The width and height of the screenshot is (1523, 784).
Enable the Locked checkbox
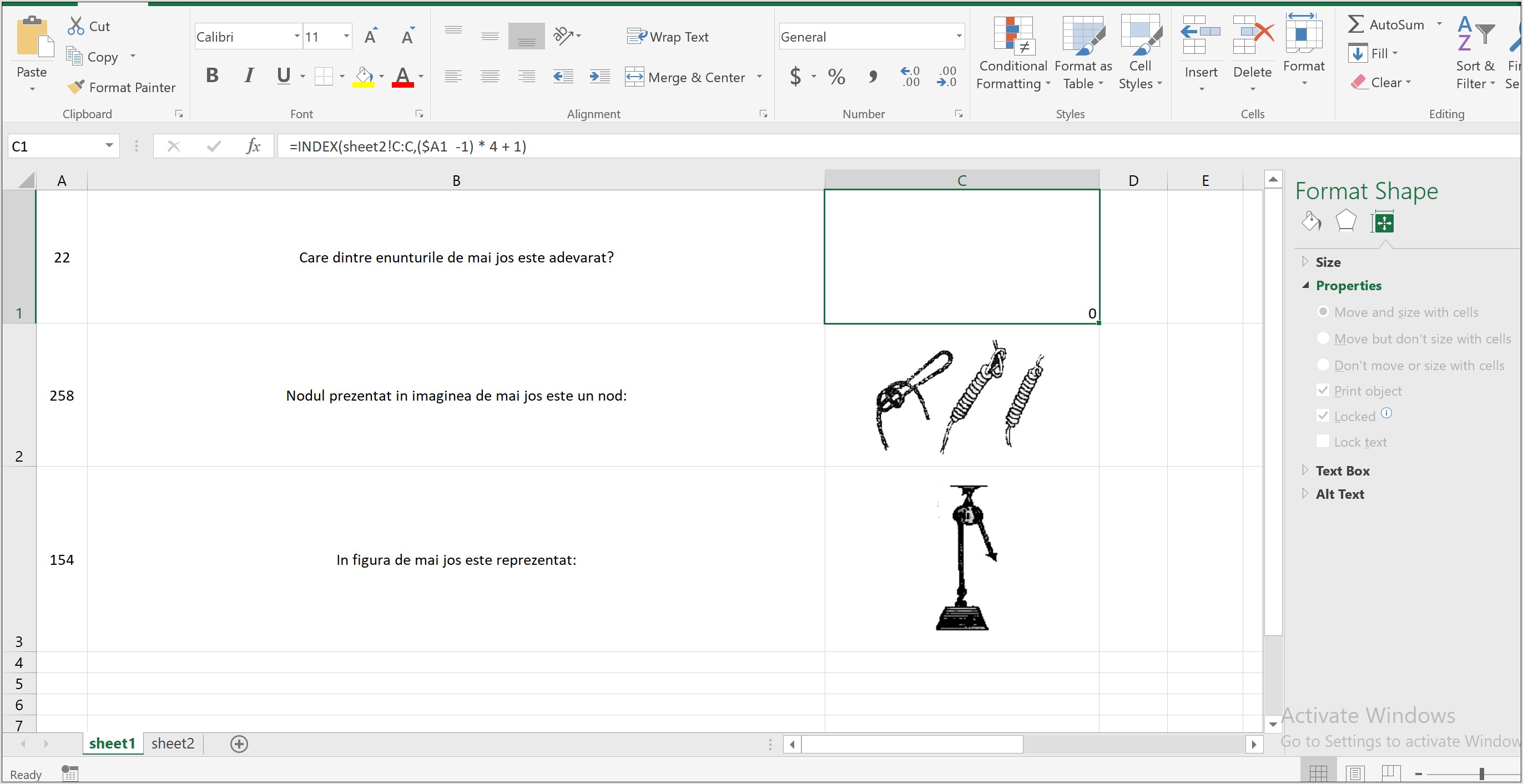coord(1322,416)
